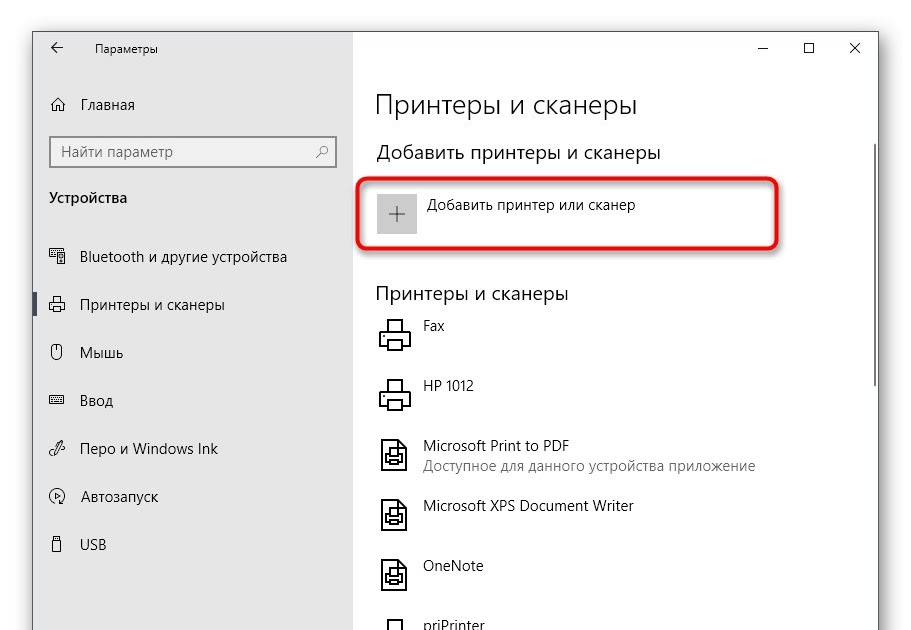The image size is (911, 630).
Task: Select the printer icon in sidebar
Action: pos(57,304)
